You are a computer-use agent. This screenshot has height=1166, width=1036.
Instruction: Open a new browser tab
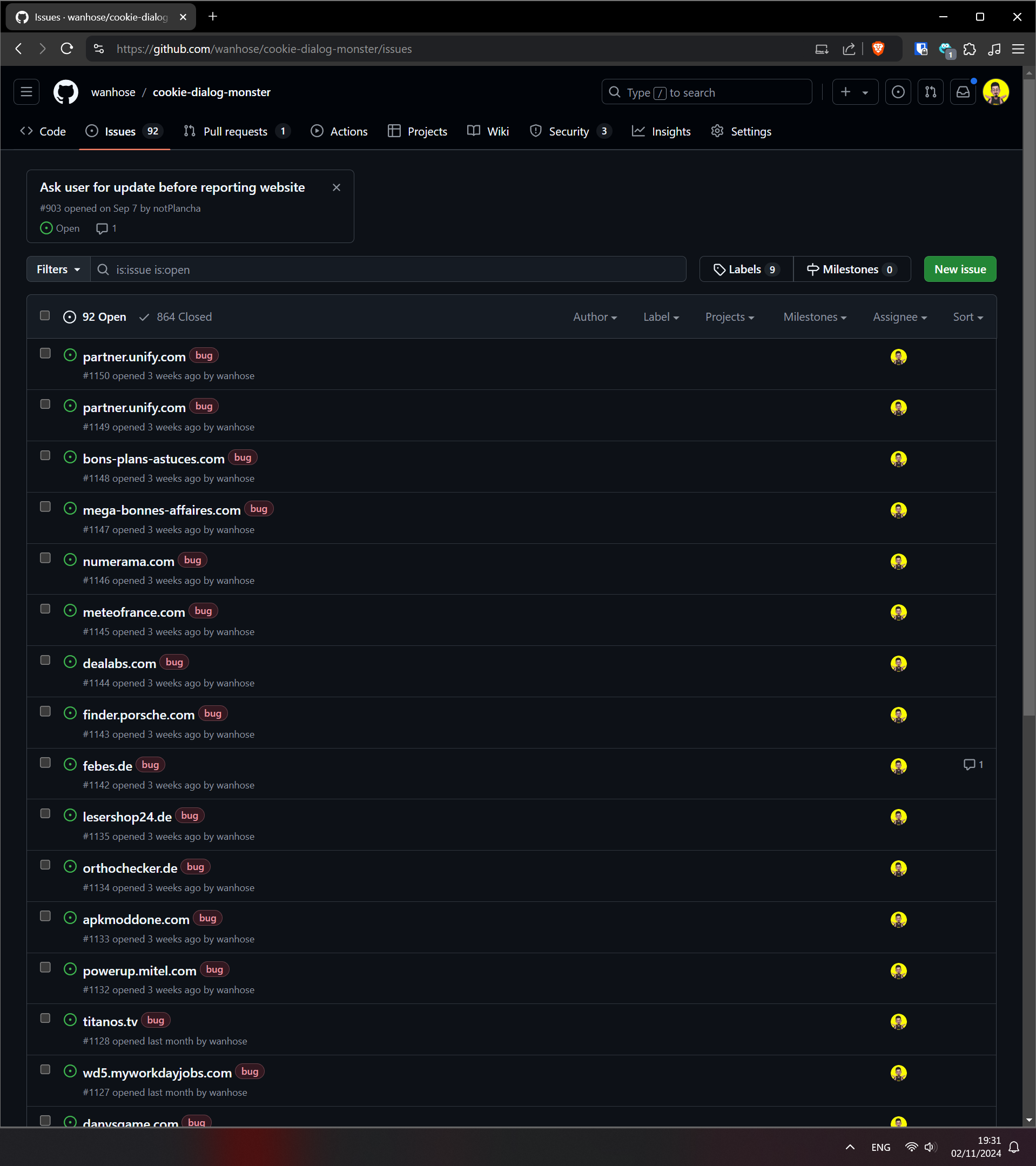point(213,17)
